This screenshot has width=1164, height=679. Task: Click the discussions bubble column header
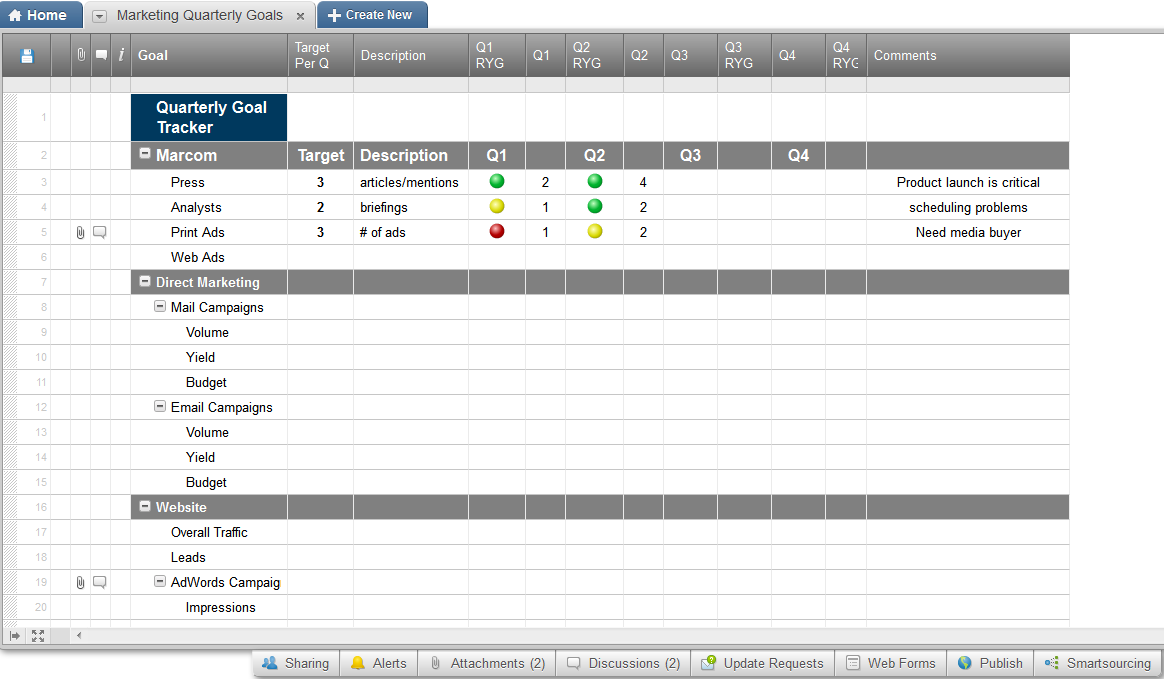point(101,55)
